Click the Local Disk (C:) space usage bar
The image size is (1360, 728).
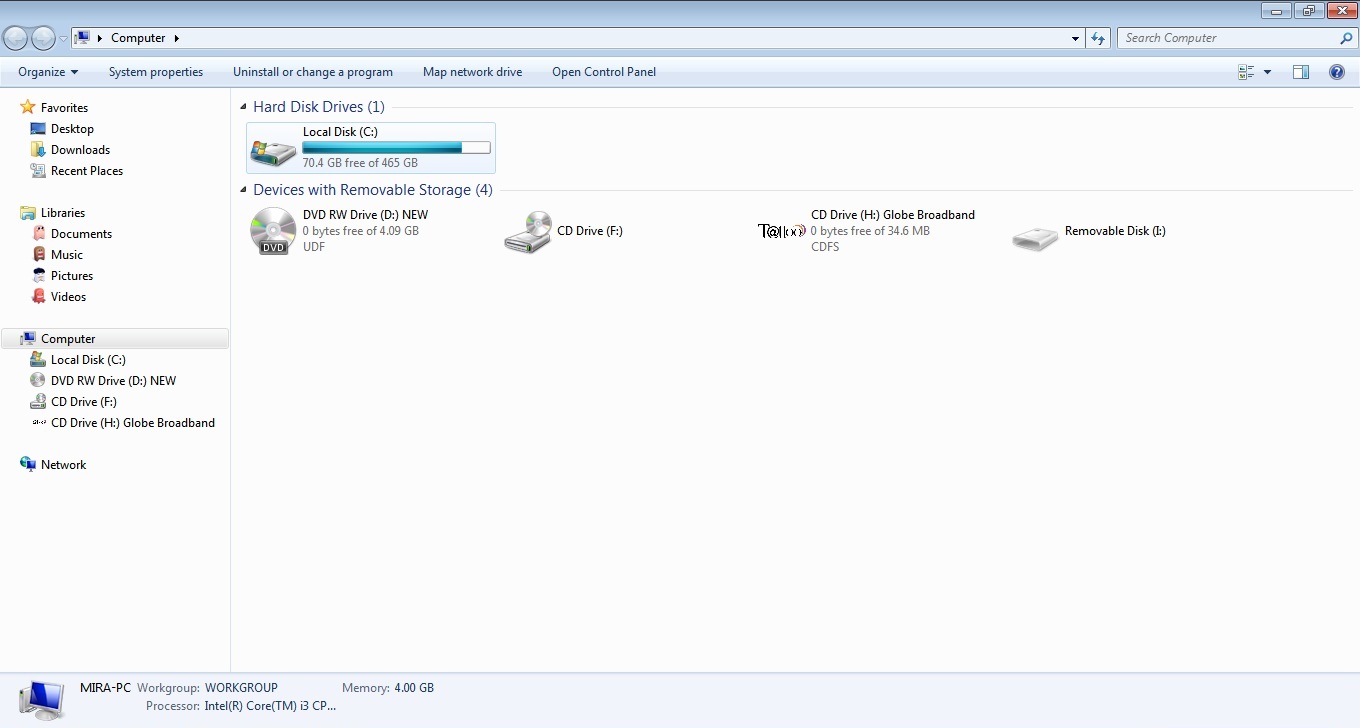(396, 148)
